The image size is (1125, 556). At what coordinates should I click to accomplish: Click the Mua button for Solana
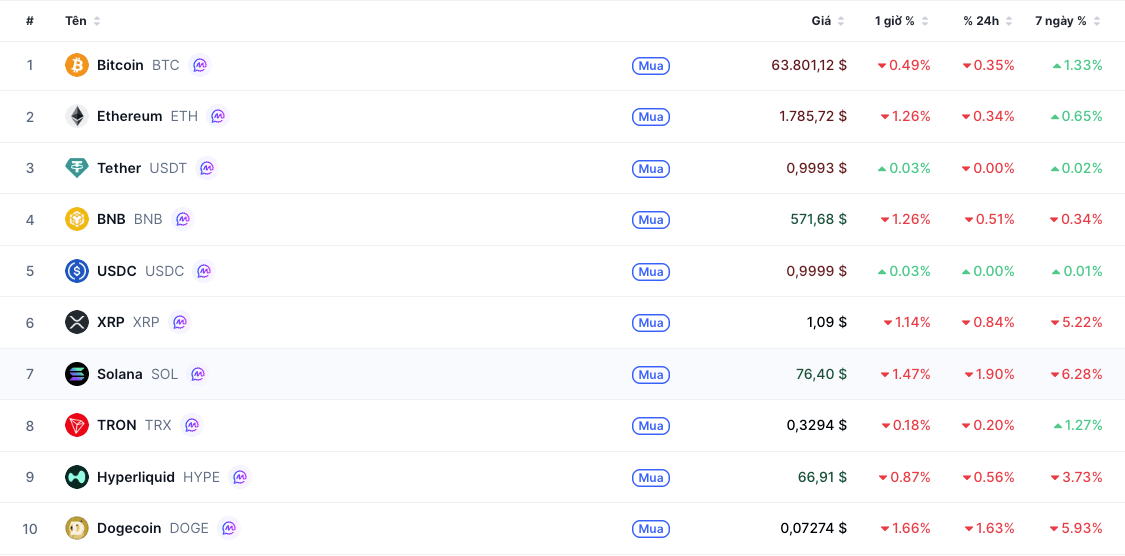point(651,374)
